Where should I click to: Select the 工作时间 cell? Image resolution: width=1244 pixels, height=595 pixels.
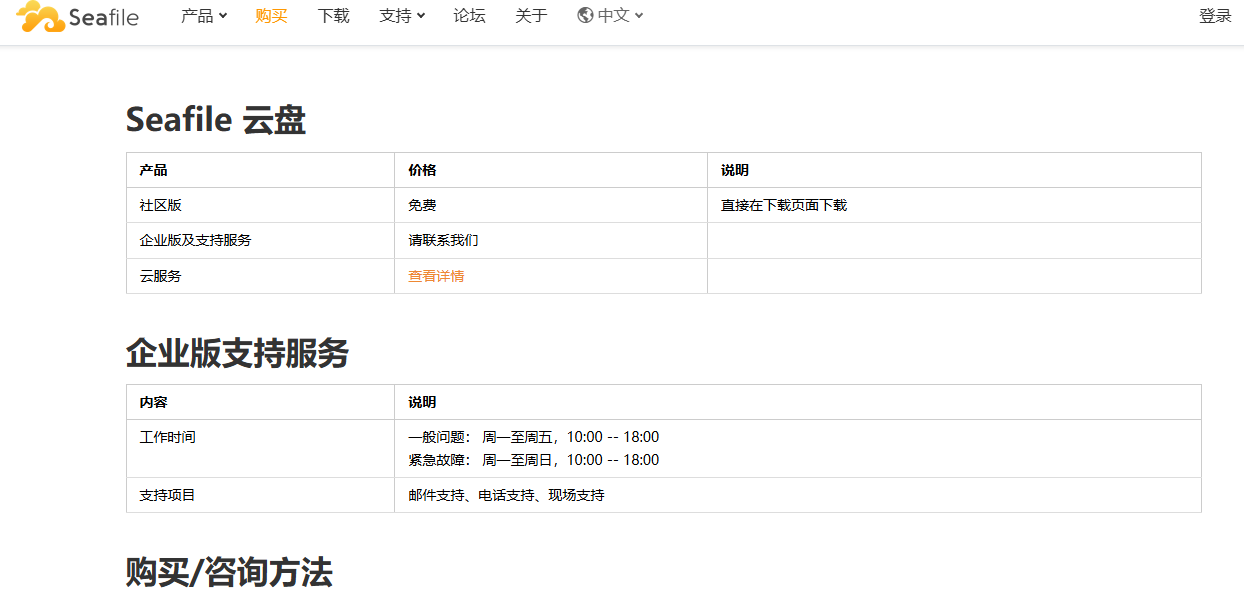[x=260, y=448]
